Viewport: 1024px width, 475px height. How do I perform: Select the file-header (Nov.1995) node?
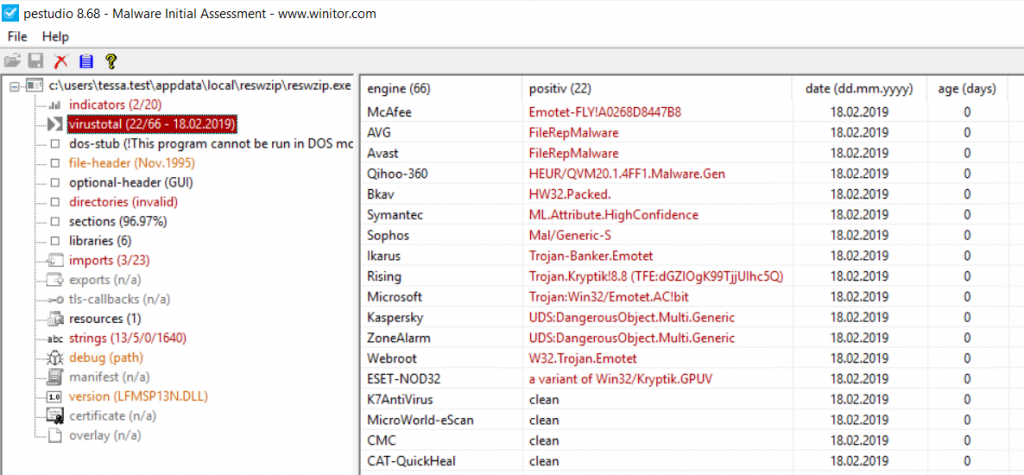pos(132,163)
